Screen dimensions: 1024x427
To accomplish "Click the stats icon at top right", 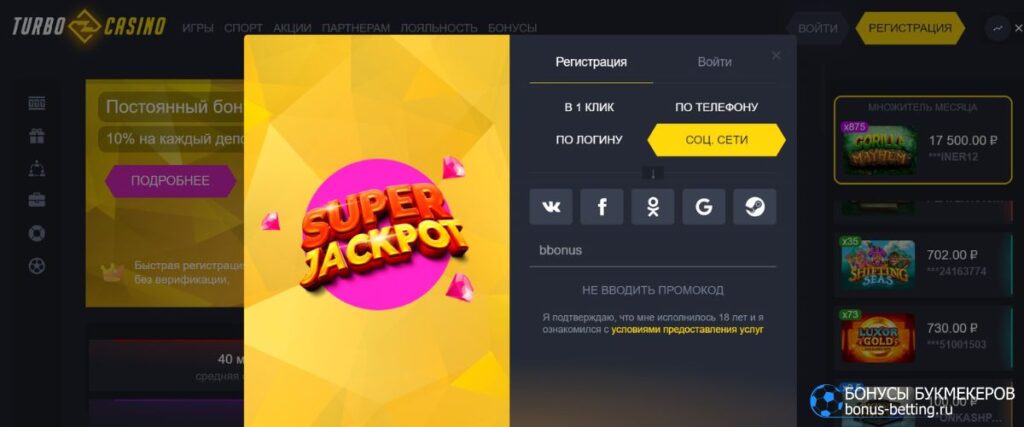I will point(997,28).
